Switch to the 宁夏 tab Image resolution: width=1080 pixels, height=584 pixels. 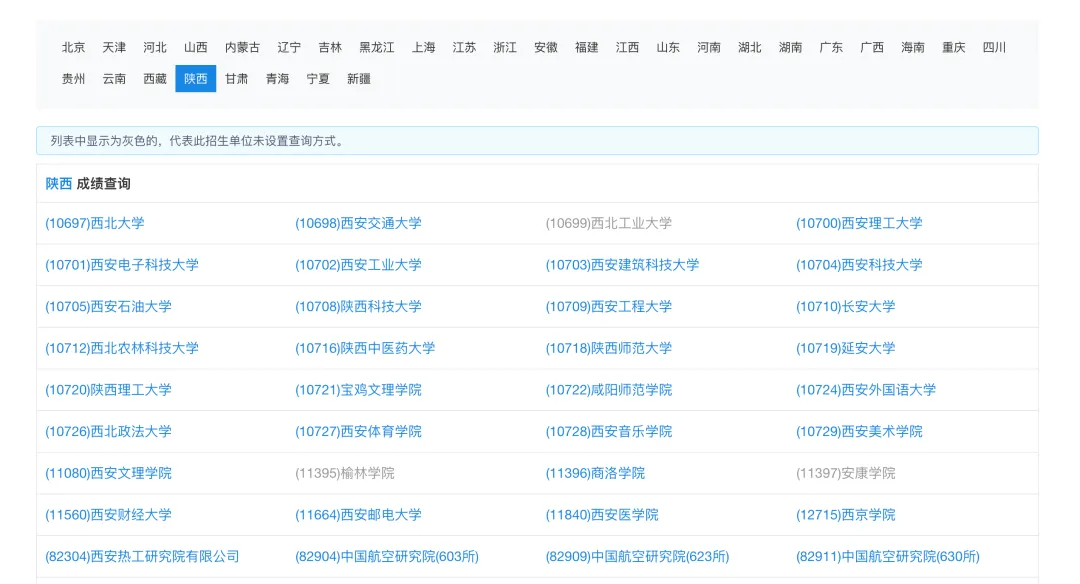(x=318, y=79)
